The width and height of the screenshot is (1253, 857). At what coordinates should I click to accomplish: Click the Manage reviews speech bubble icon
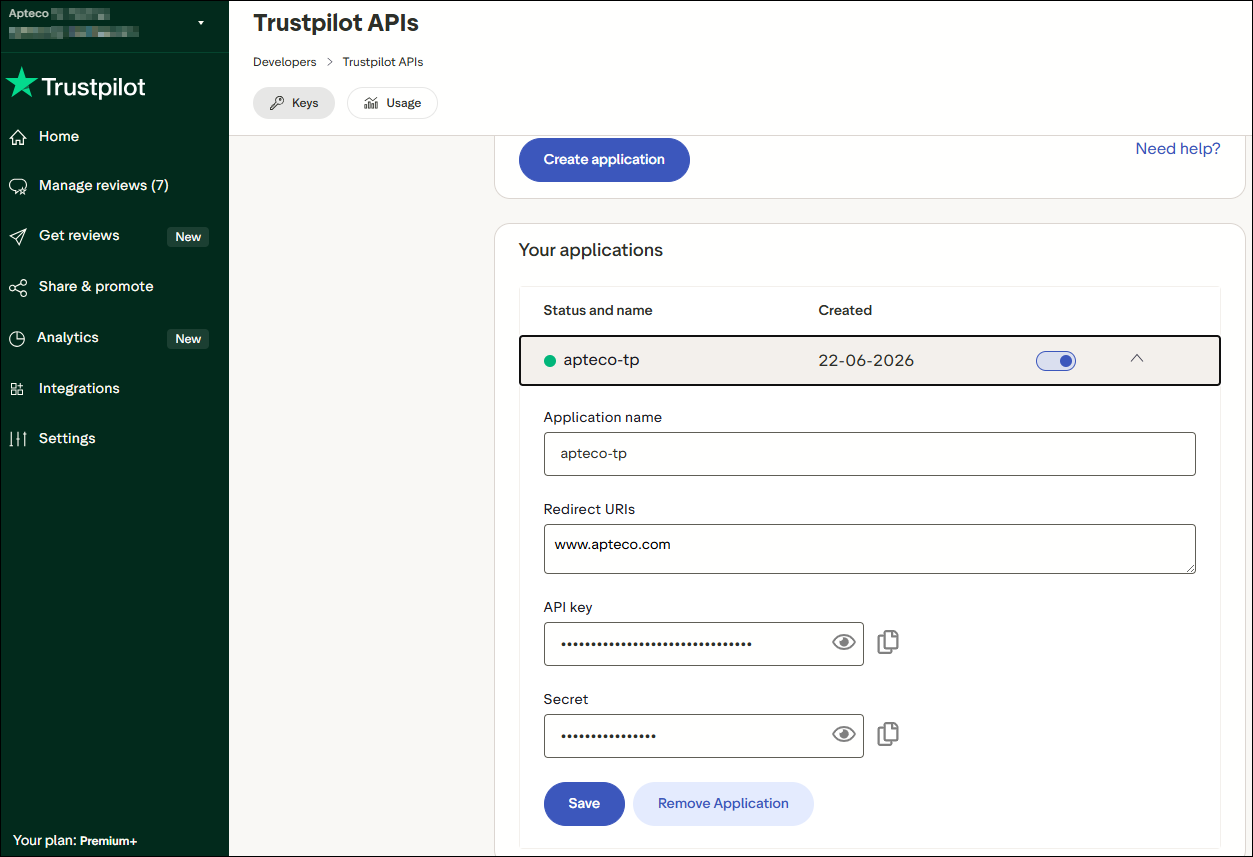18,186
